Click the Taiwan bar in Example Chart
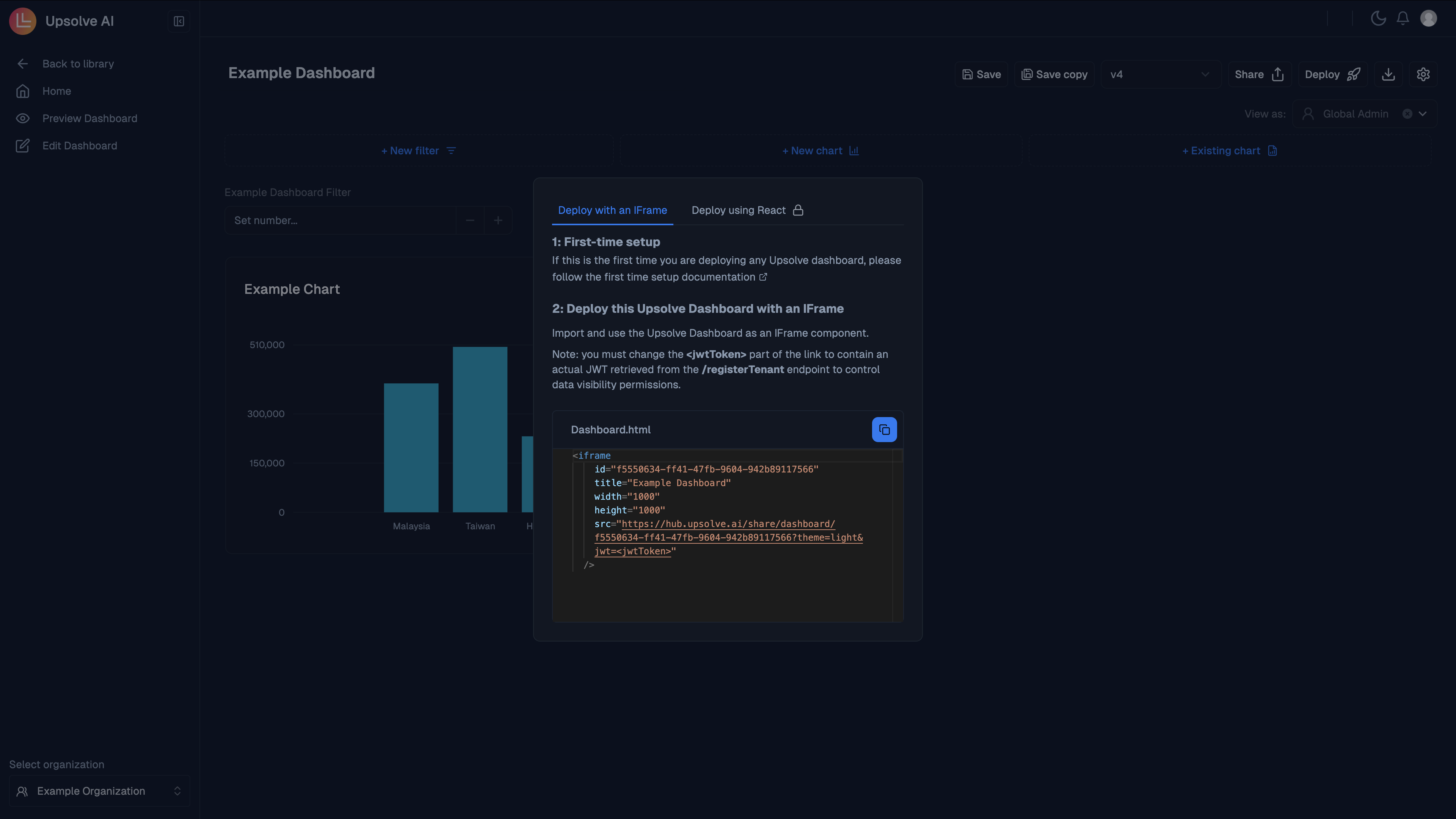This screenshot has width=1456, height=819. [x=480, y=430]
